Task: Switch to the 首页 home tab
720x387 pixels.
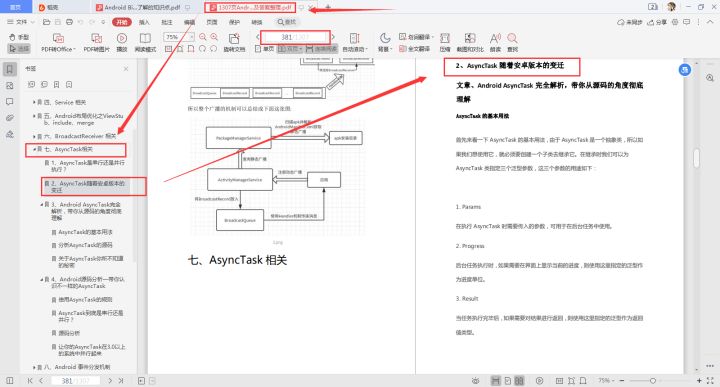Action: coord(16,7)
